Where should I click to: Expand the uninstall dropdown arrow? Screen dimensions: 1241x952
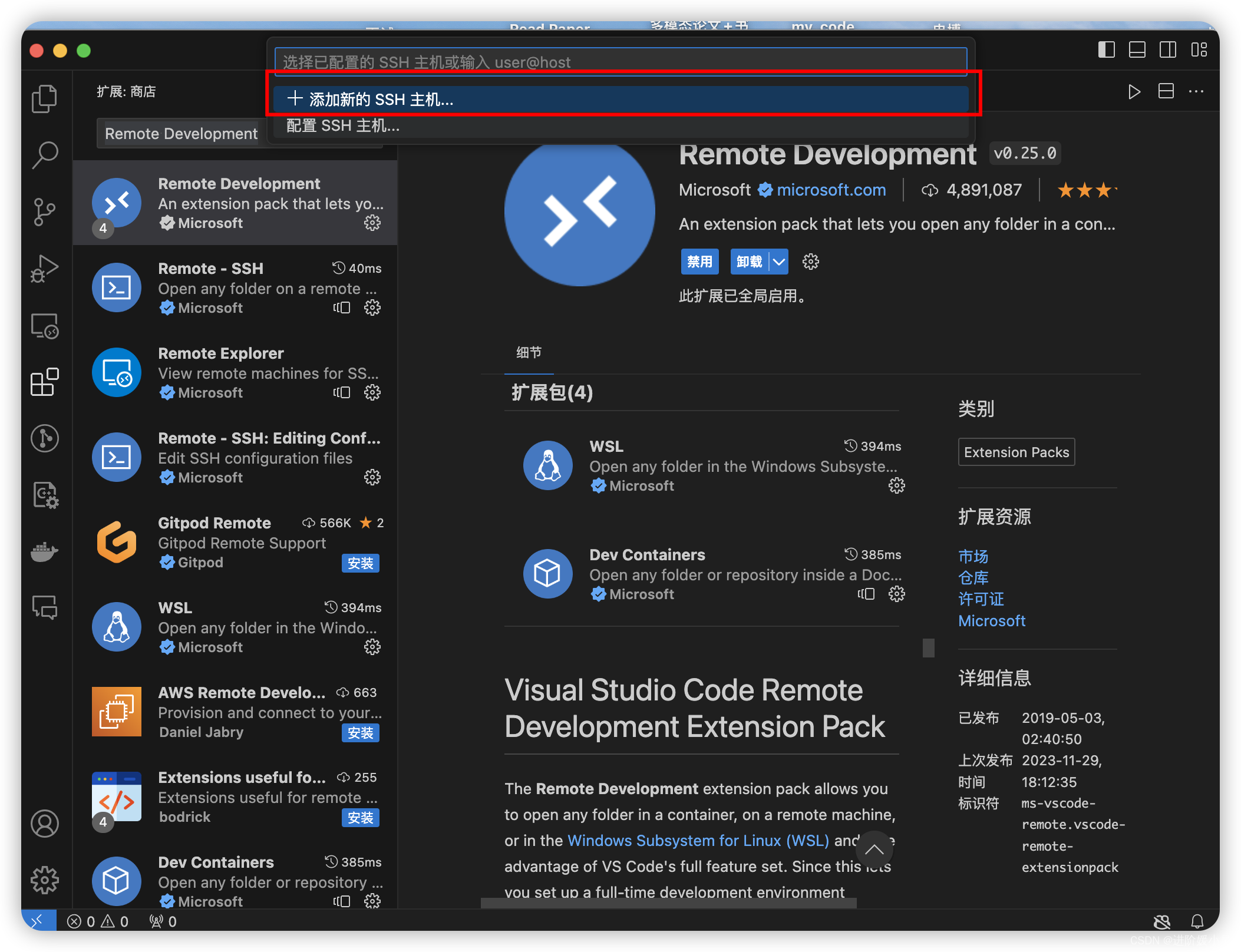click(779, 262)
